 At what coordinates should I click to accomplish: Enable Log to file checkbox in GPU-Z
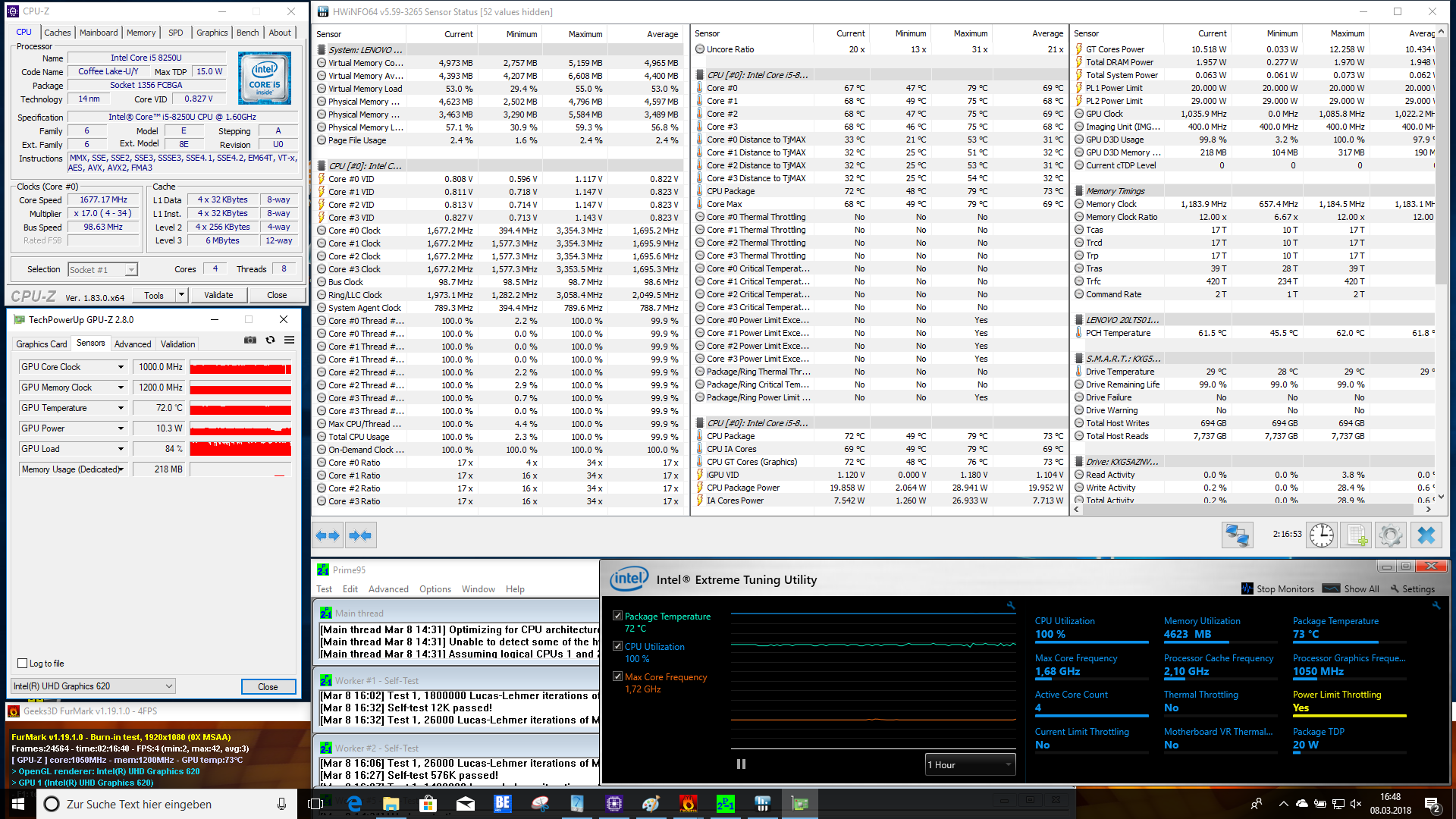tap(22, 664)
